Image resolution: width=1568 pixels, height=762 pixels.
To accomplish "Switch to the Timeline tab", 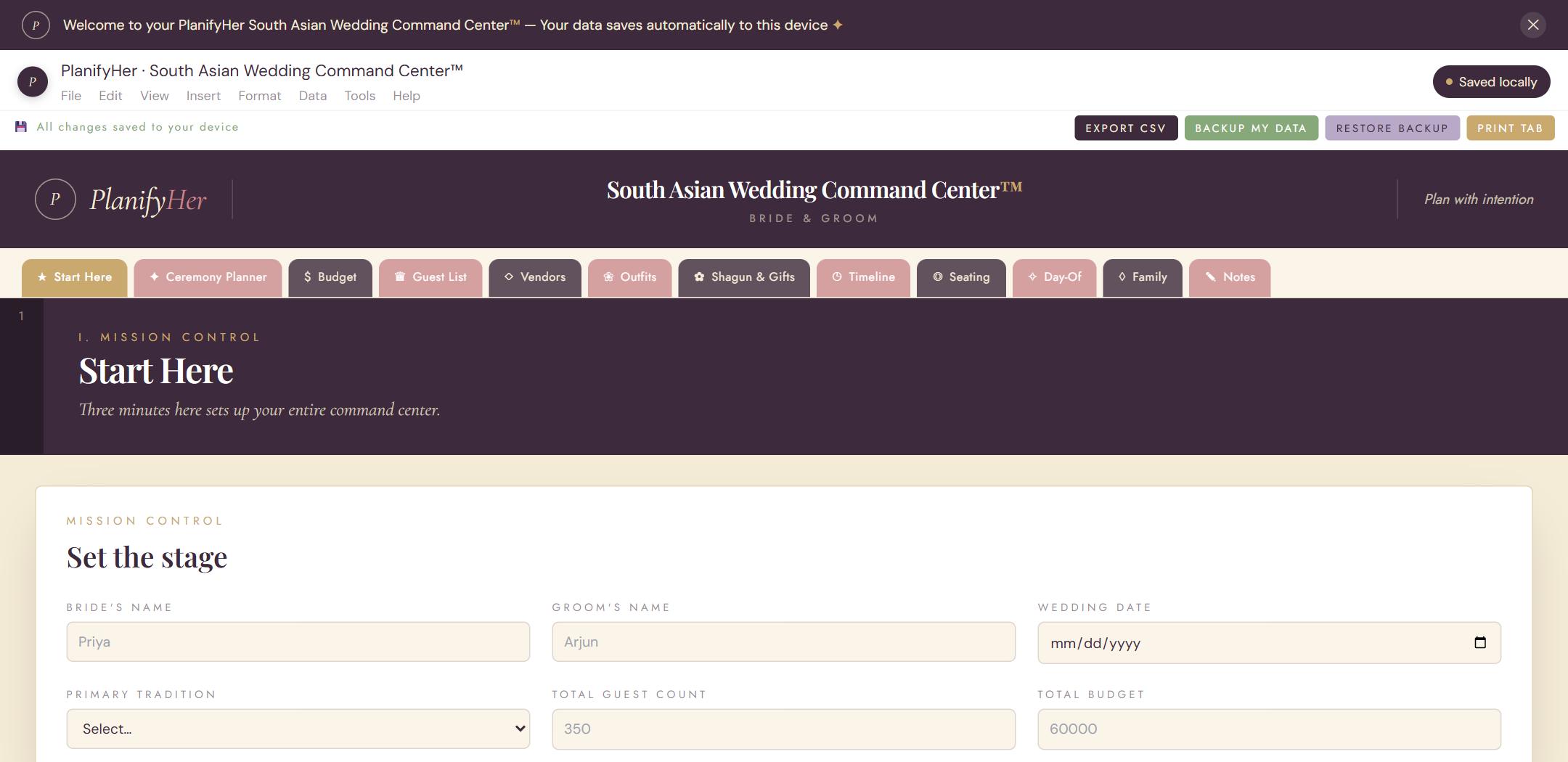I will tap(863, 277).
